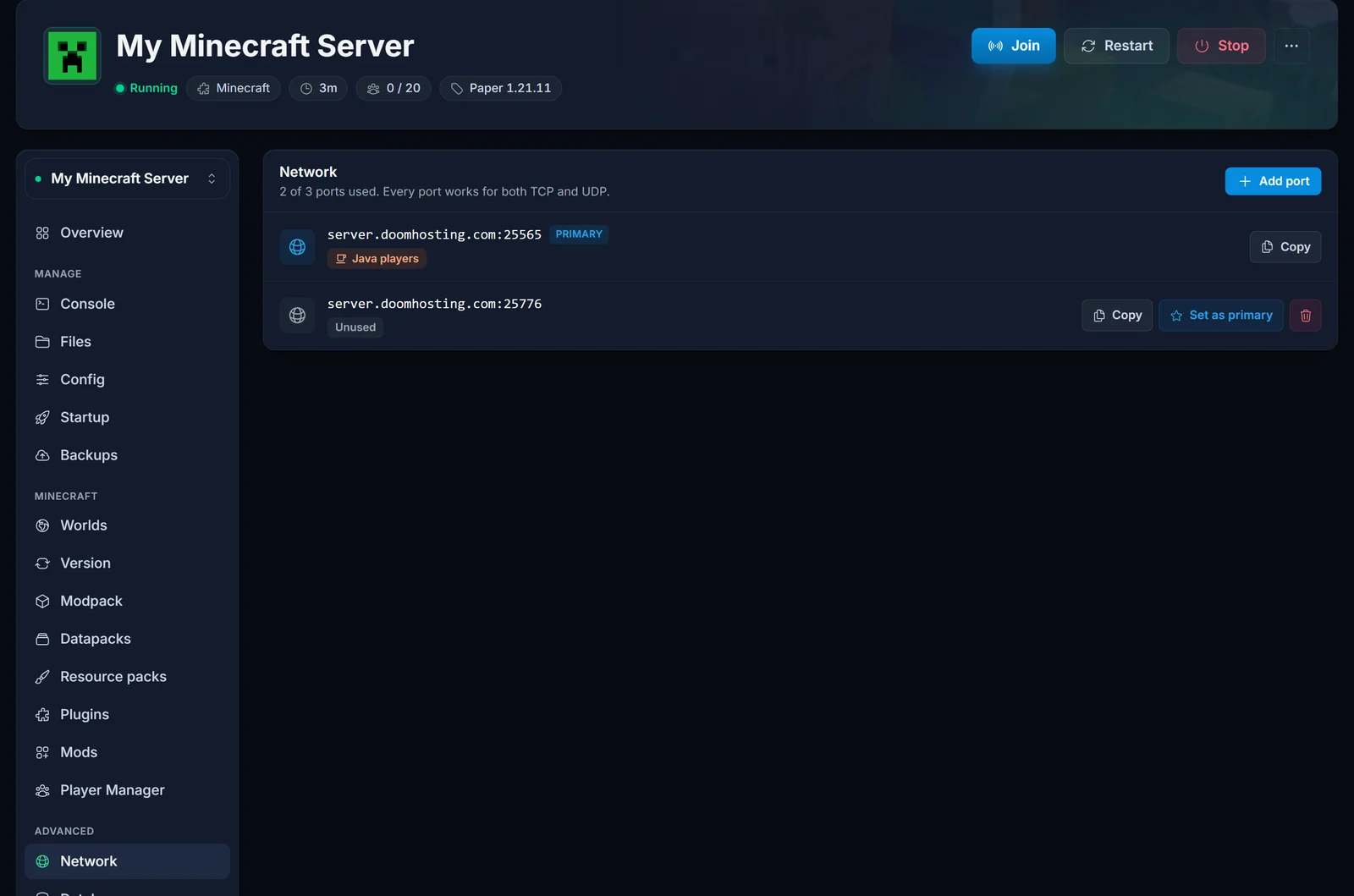The image size is (1354, 896).
Task: Click the server.doomhosting.com:25776 address
Action: click(x=434, y=304)
